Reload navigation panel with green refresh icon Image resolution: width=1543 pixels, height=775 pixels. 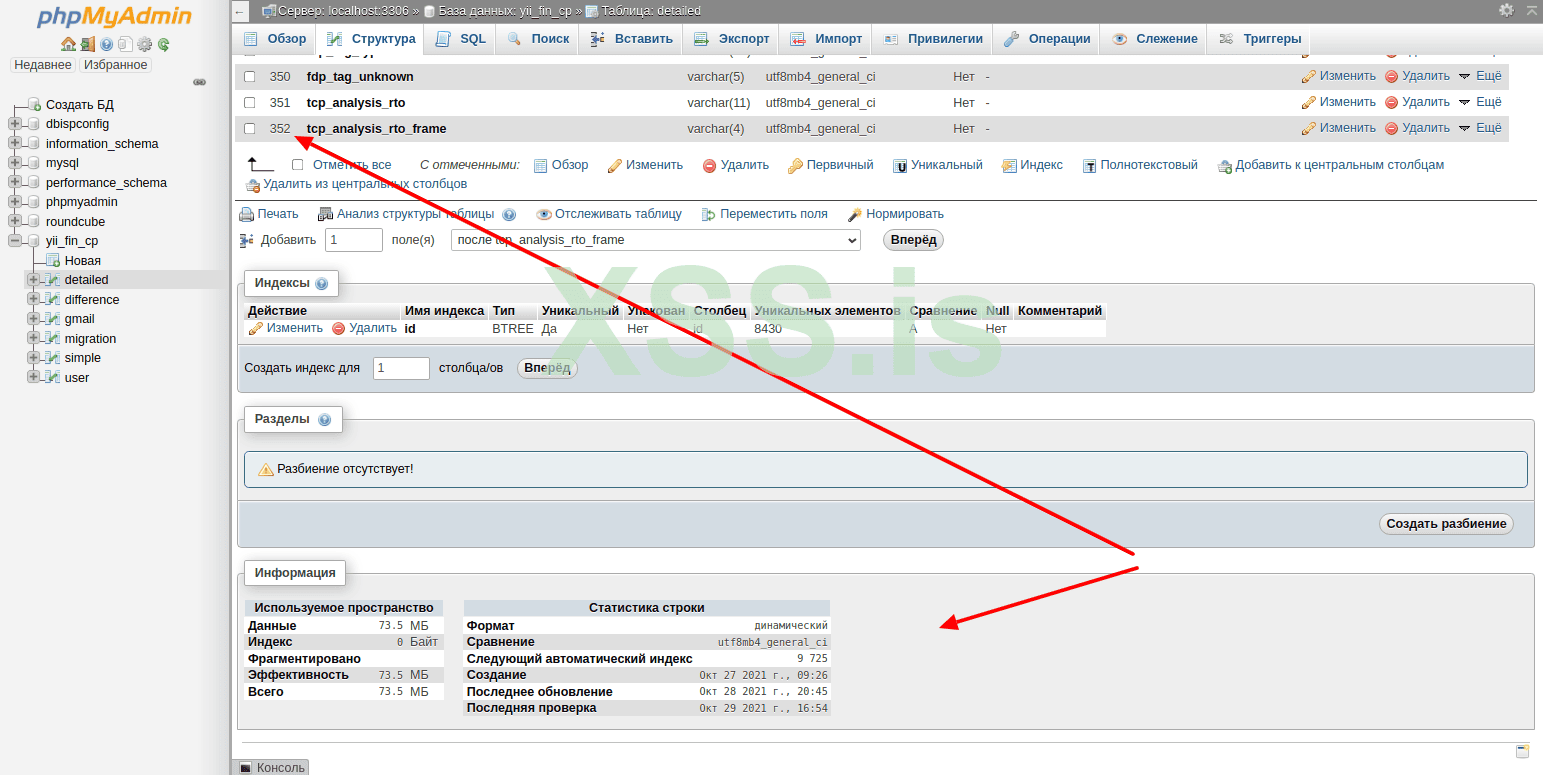163,44
